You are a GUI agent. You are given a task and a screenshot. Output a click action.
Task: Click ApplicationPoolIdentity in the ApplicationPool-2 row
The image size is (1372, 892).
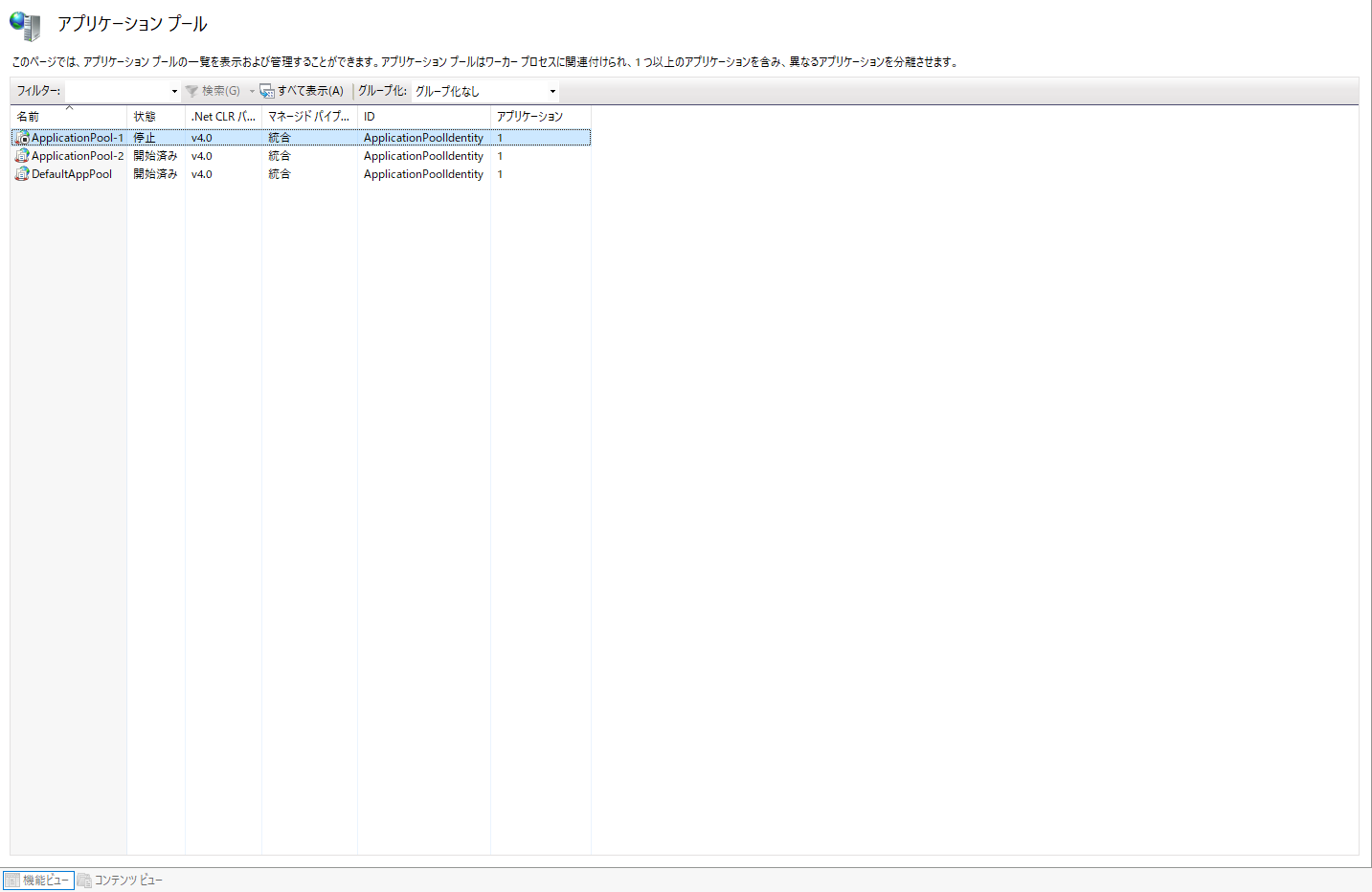coord(423,156)
